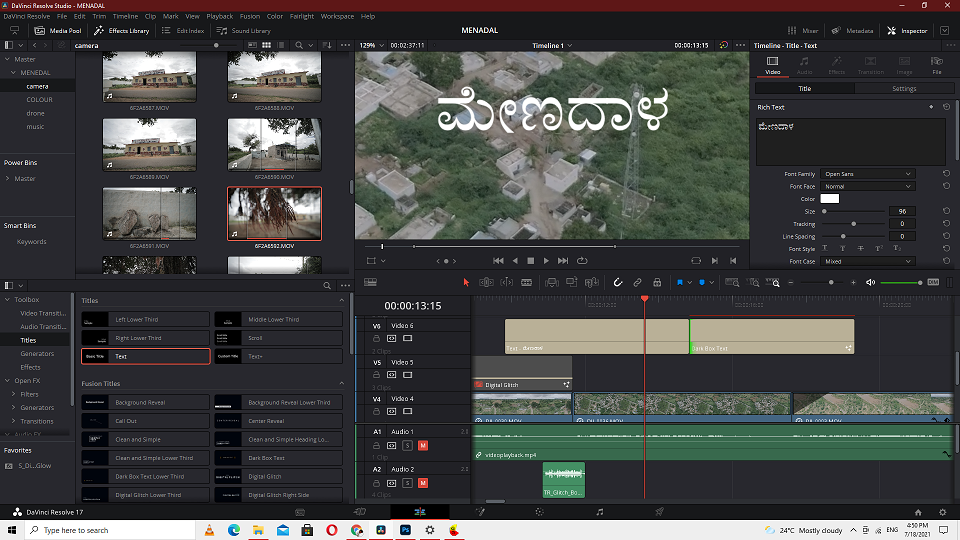Toggle Media Pool panel button
The width and height of the screenshot is (960, 540).
tap(58, 31)
